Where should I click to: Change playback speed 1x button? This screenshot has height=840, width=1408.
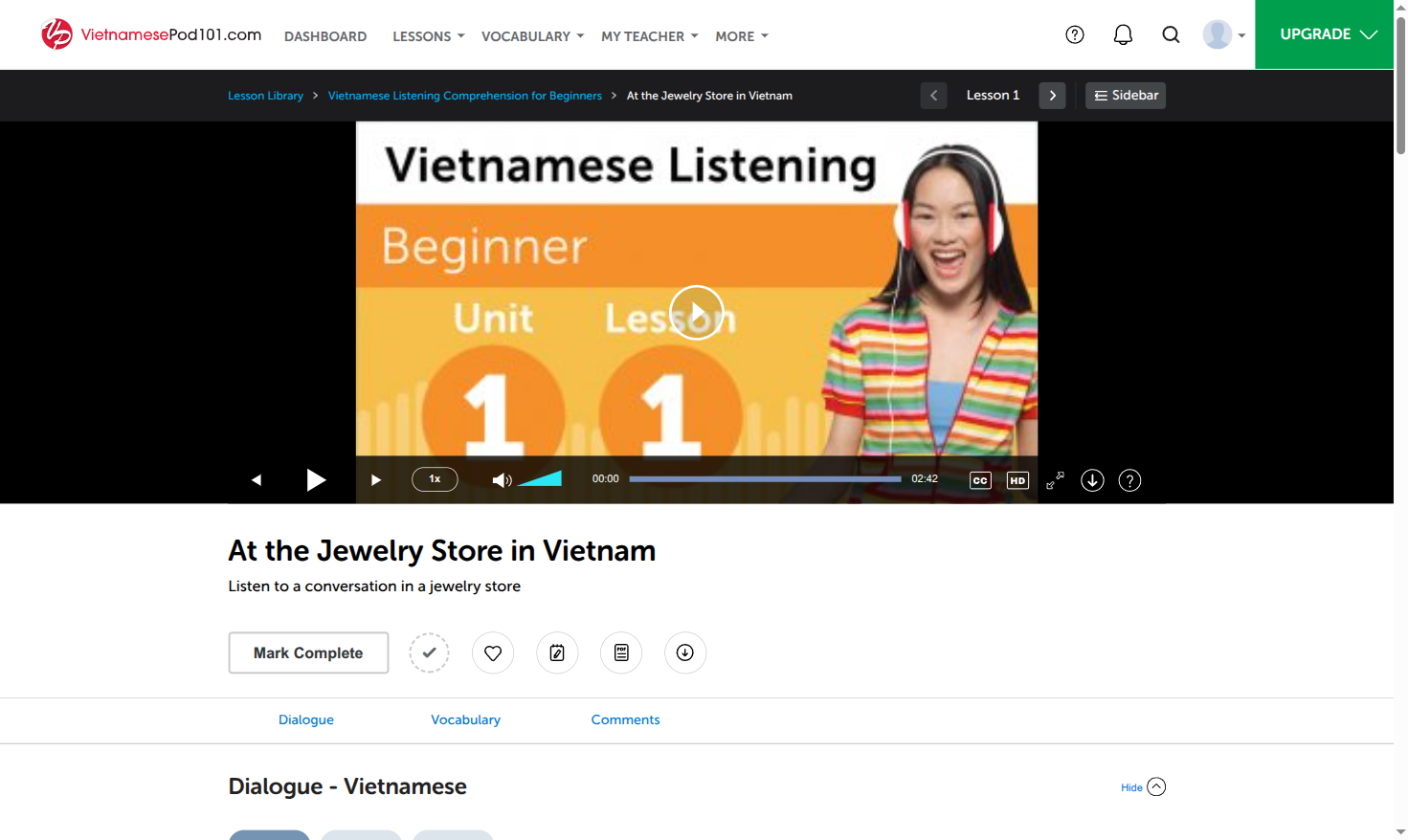pyautogui.click(x=435, y=479)
